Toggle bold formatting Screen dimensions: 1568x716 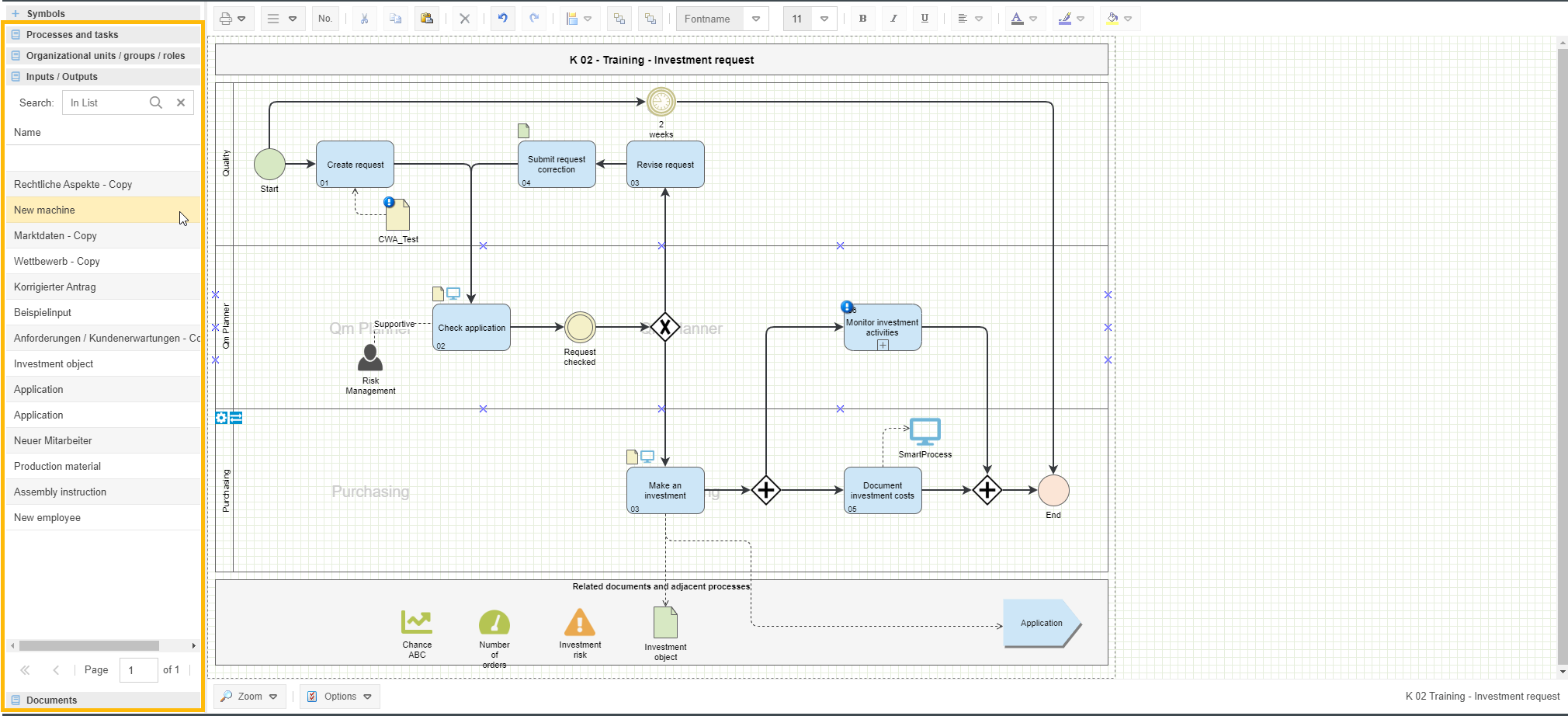(862, 19)
